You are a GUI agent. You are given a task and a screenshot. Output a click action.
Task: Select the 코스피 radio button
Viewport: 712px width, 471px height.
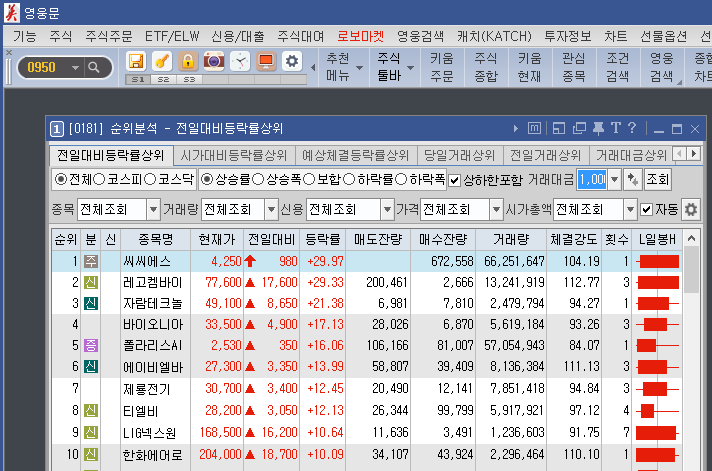pos(99,179)
